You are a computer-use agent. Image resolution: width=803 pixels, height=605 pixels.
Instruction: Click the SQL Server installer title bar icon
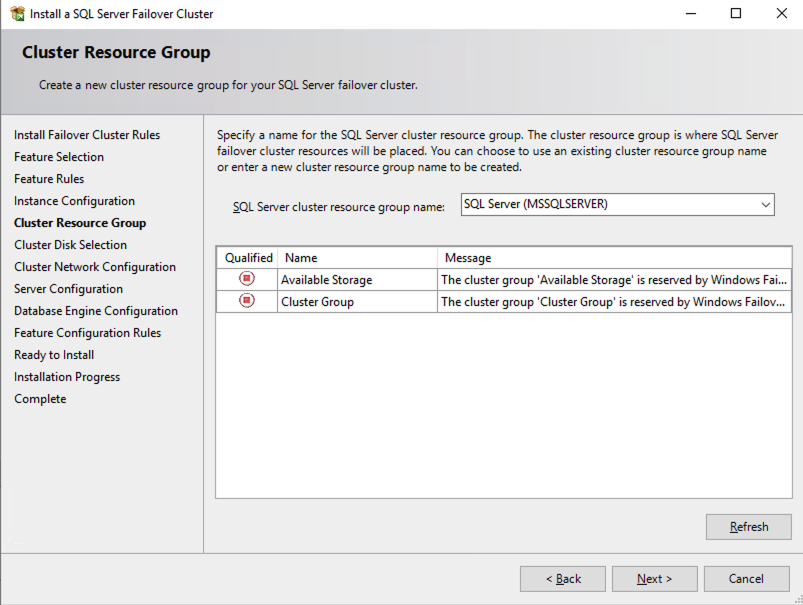(x=16, y=14)
